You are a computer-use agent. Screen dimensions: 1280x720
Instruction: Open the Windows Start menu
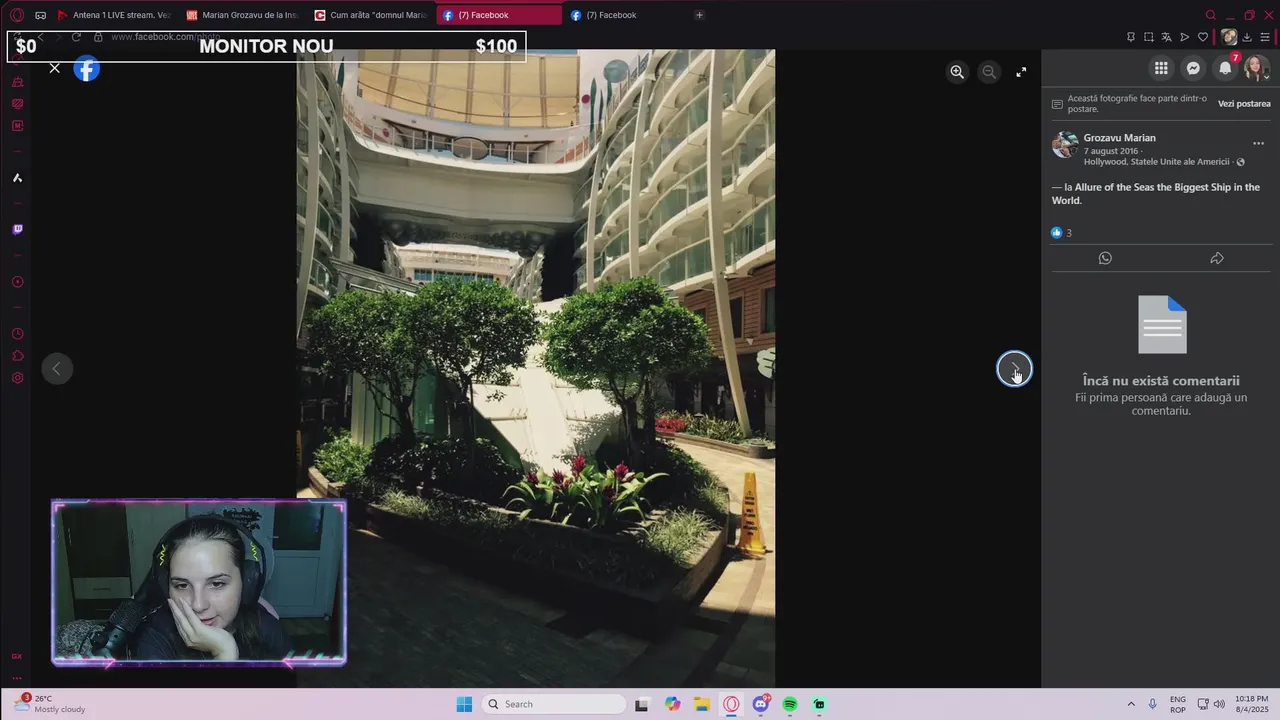[x=464, y=704]
